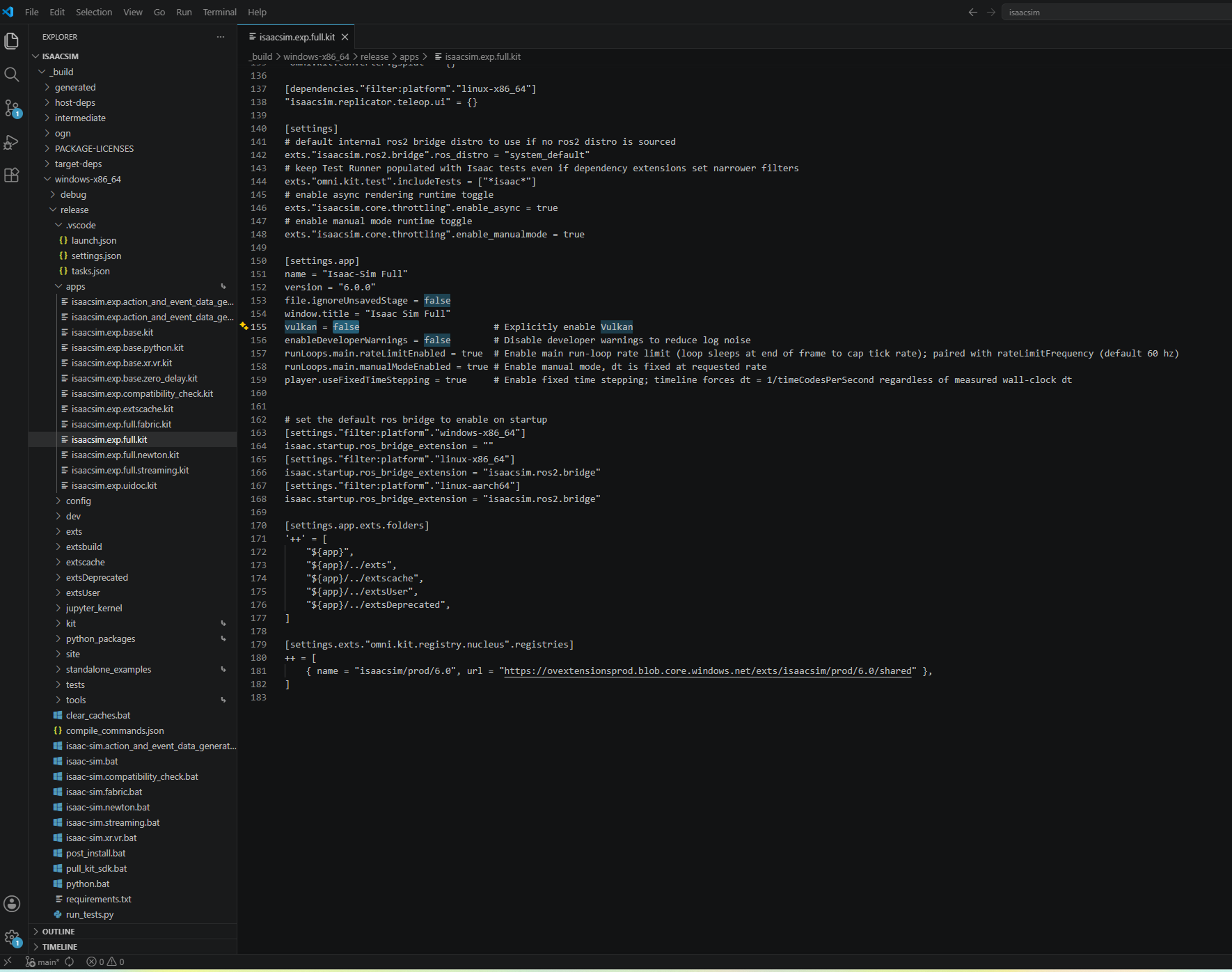The image size is (1232, 972).
Task: Open pull_kit_sdk.bat file
Action: [x=96, y=868]
